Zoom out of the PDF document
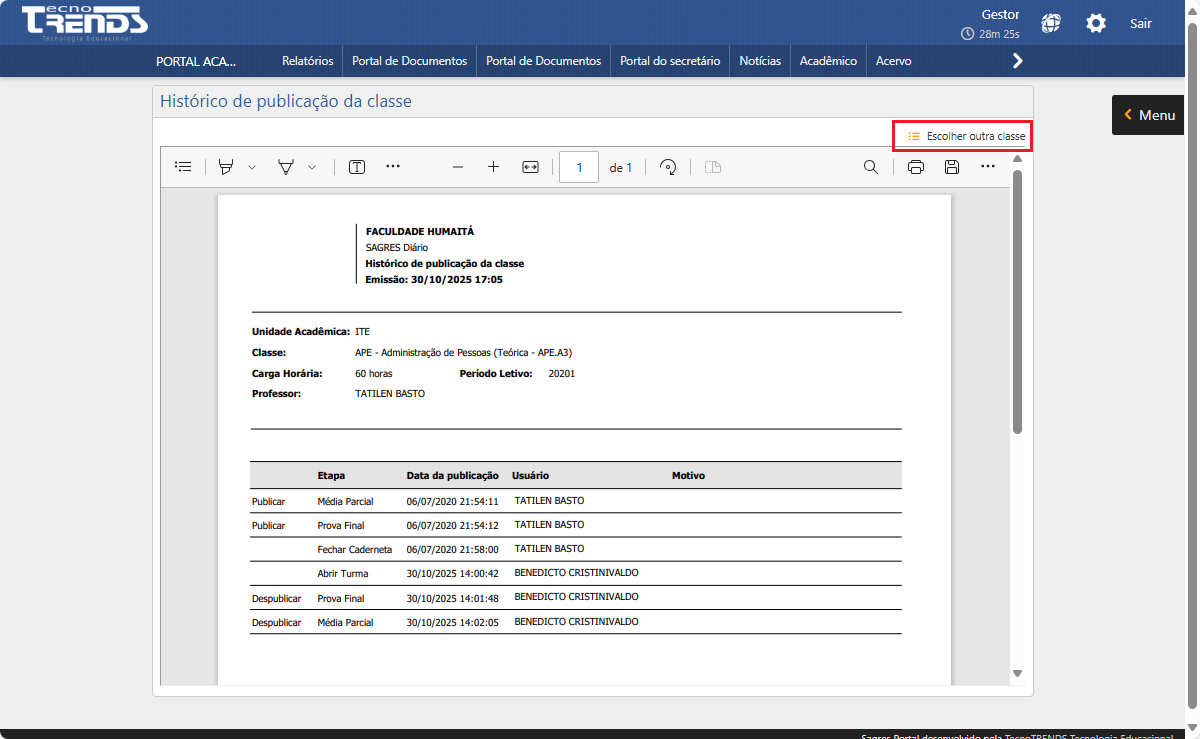 [458, 167]
